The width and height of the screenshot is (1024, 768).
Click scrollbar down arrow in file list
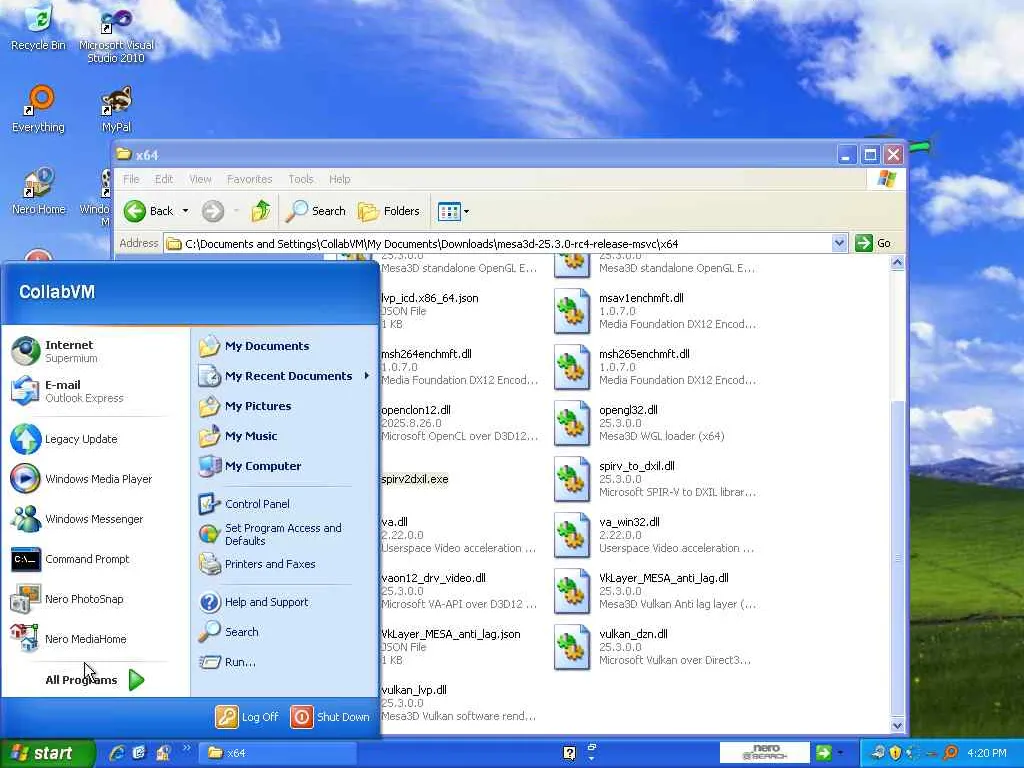pos(897,726)
